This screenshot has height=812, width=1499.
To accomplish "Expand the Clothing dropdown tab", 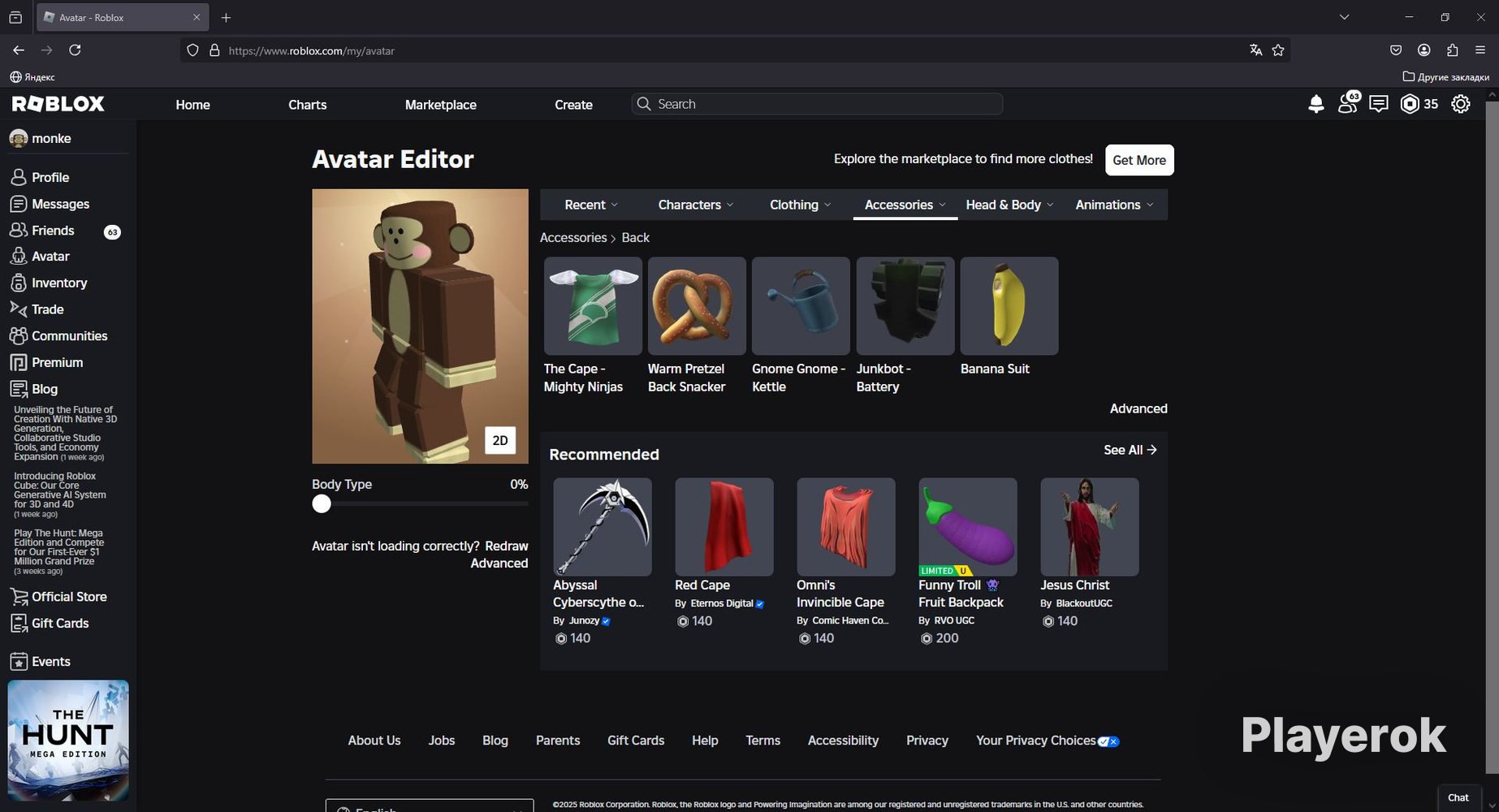I will [801, 205].
